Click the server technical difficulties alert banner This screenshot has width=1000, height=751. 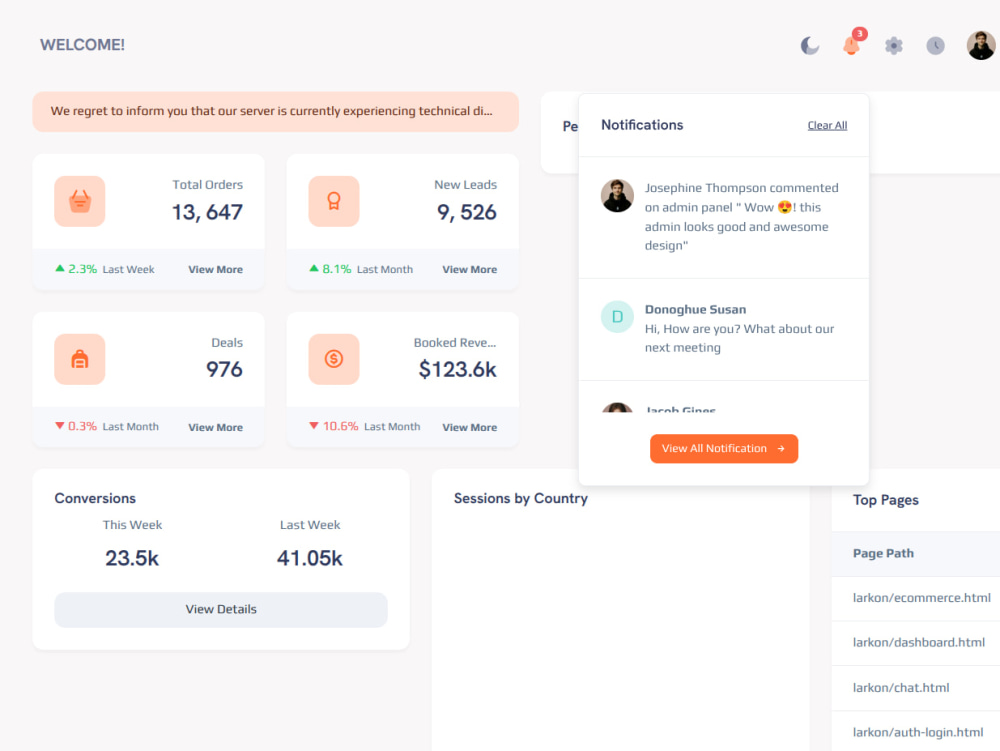pyautogui.click(x=276, y=112)
